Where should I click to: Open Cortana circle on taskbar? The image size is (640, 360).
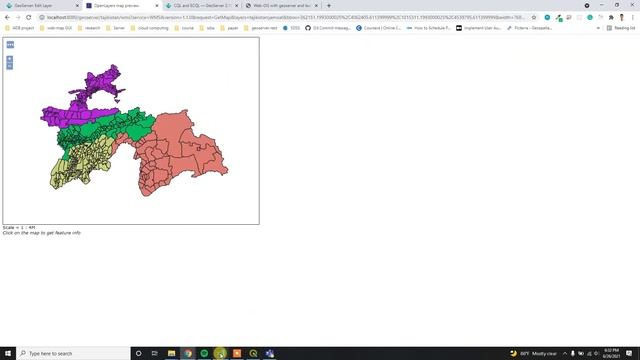tap(138, 353)
